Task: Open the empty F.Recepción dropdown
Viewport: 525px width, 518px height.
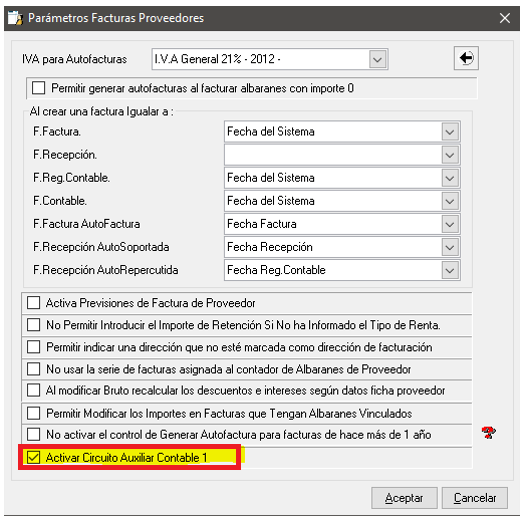Action: click(450, 155)
